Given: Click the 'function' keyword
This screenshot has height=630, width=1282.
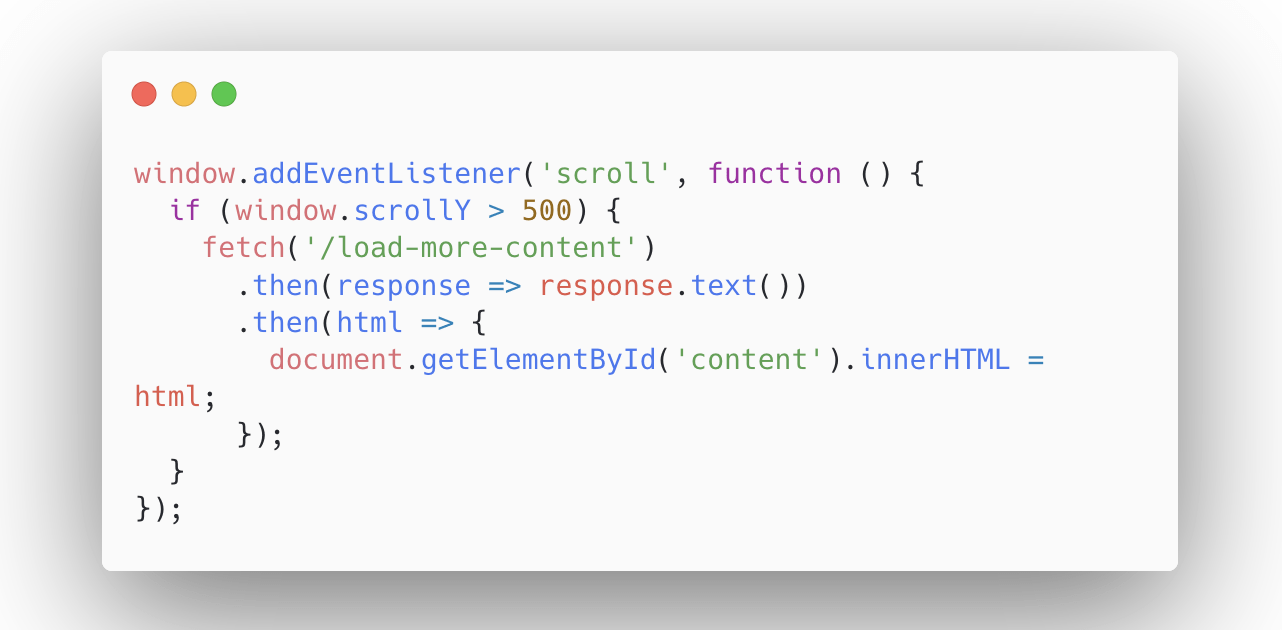Looking at the screenshot, I should pyautogui.click(x=775, y=173).
